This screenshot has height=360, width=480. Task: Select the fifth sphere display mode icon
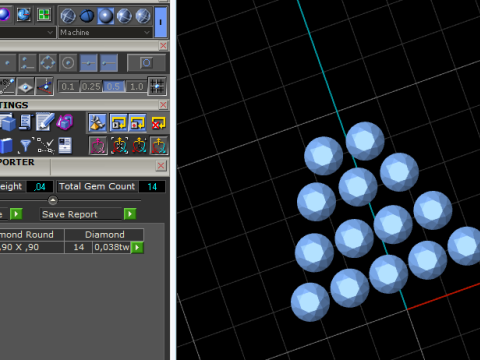click(x=143, y=16)
